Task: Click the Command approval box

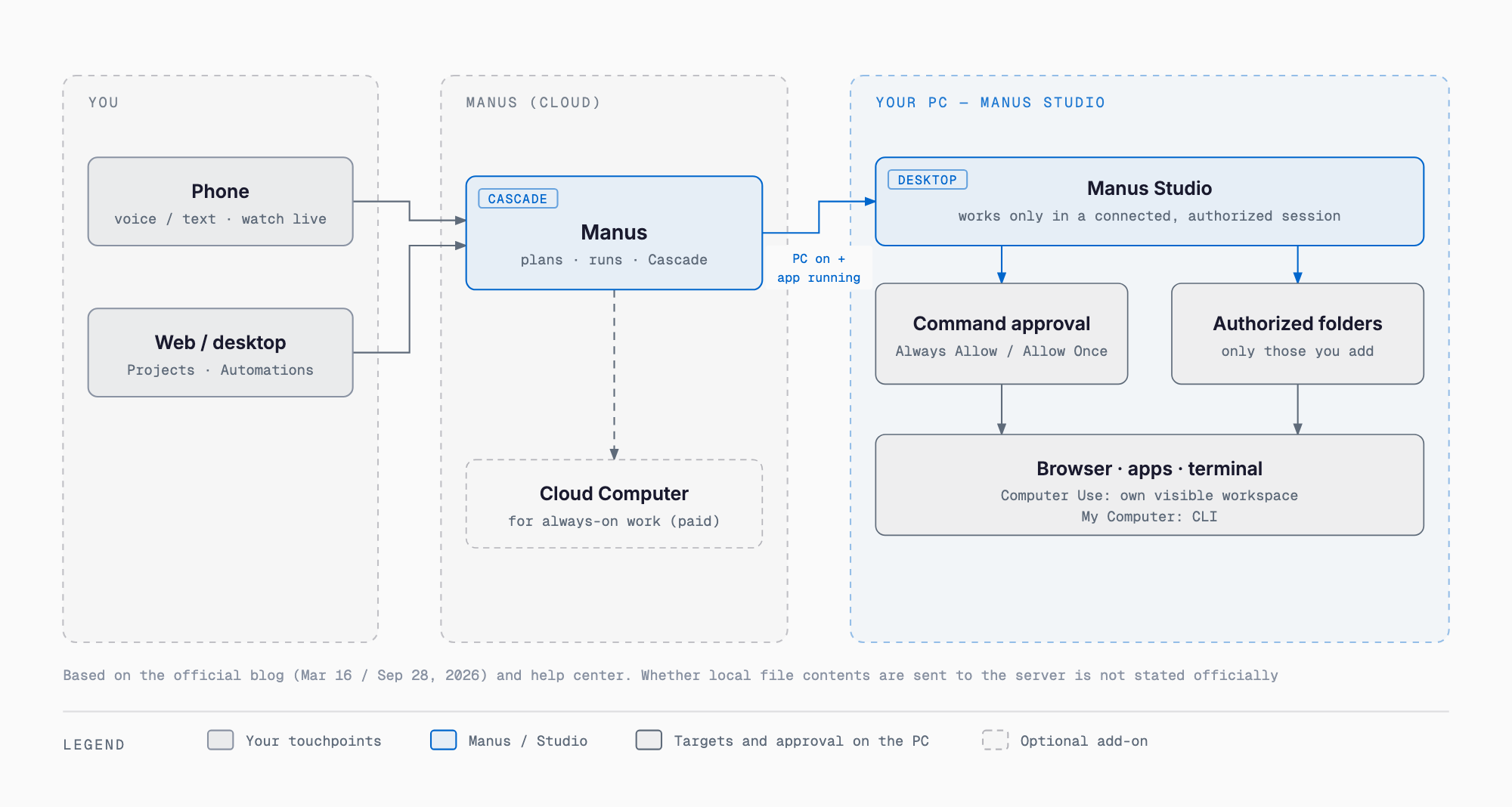Action: click(x=1001, y=333)
